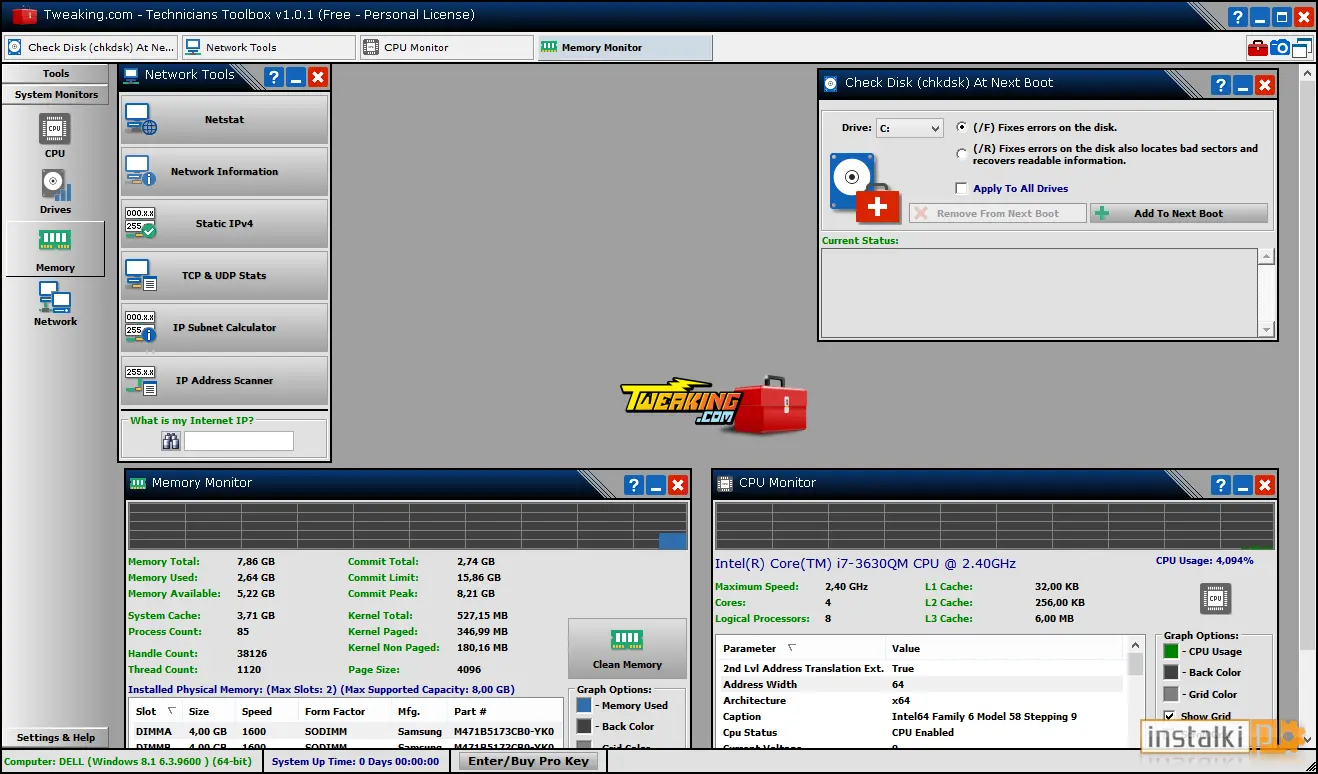Select the /R bad sectors recovery option
The width and height of the screenshot is (1318, 774).
(961, 154)
